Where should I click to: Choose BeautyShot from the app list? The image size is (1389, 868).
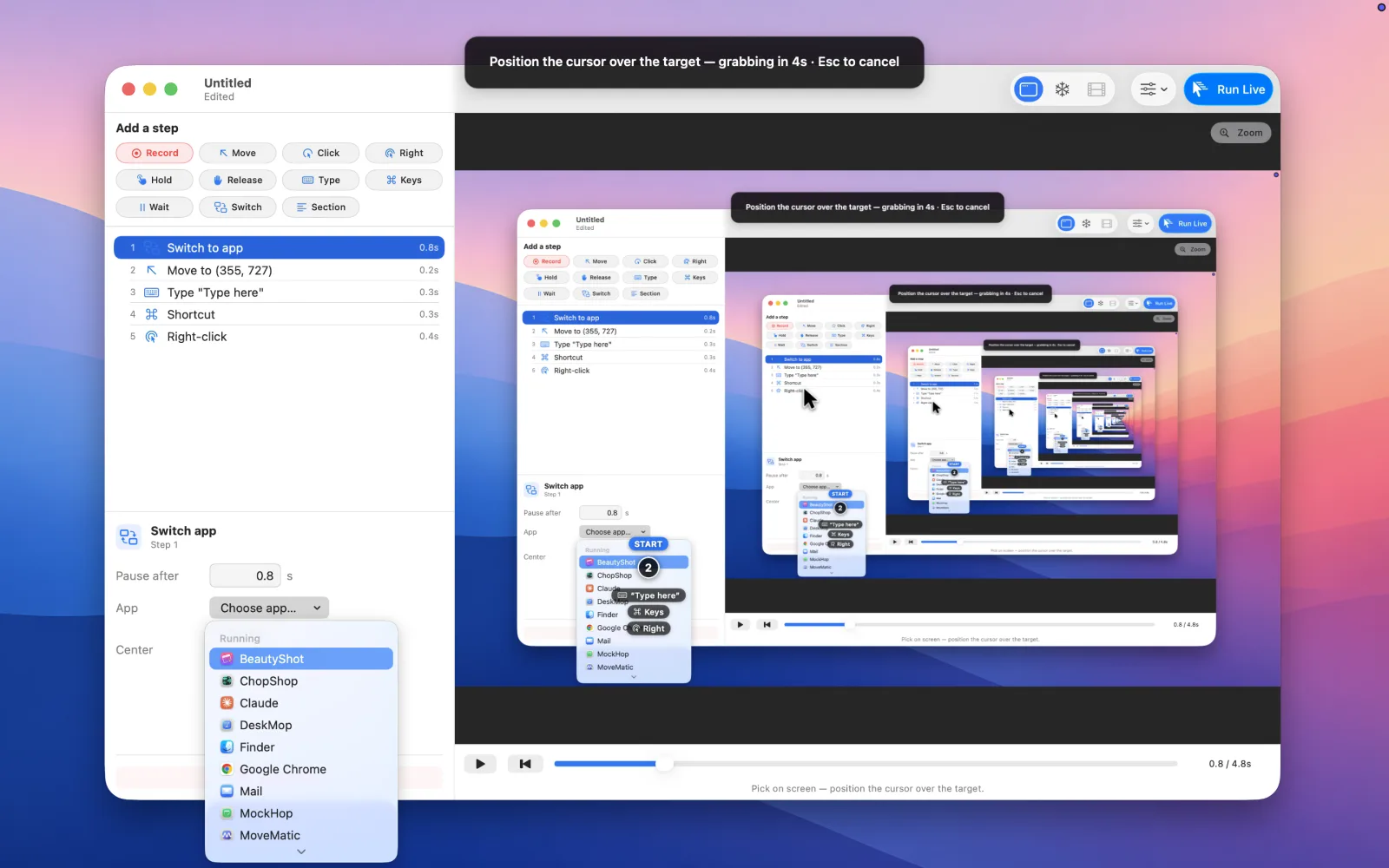301,659
